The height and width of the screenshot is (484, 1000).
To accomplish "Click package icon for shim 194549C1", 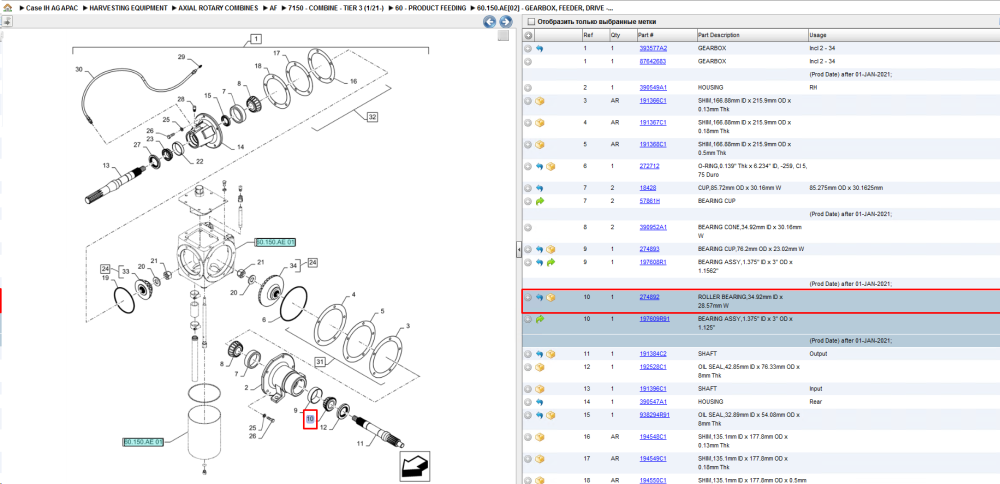I will tap(540, 458).
